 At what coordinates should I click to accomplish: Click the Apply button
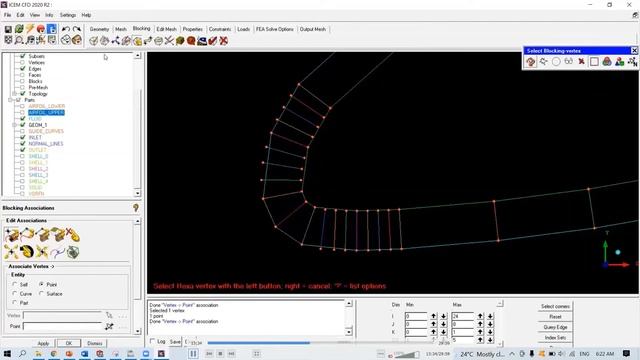[x=43, y=343]
